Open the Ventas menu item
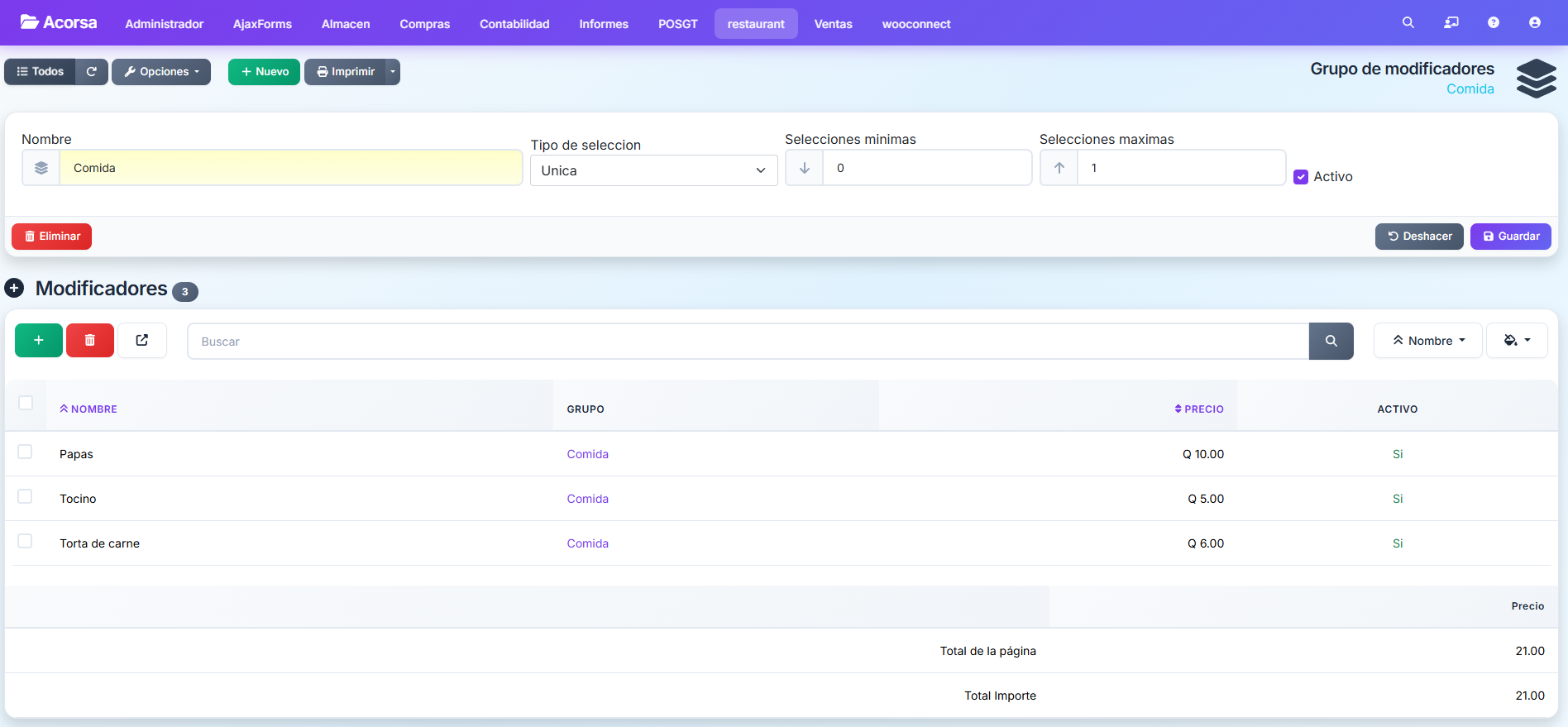Viewport: 1568px width, 727px height. pos(833,24)
